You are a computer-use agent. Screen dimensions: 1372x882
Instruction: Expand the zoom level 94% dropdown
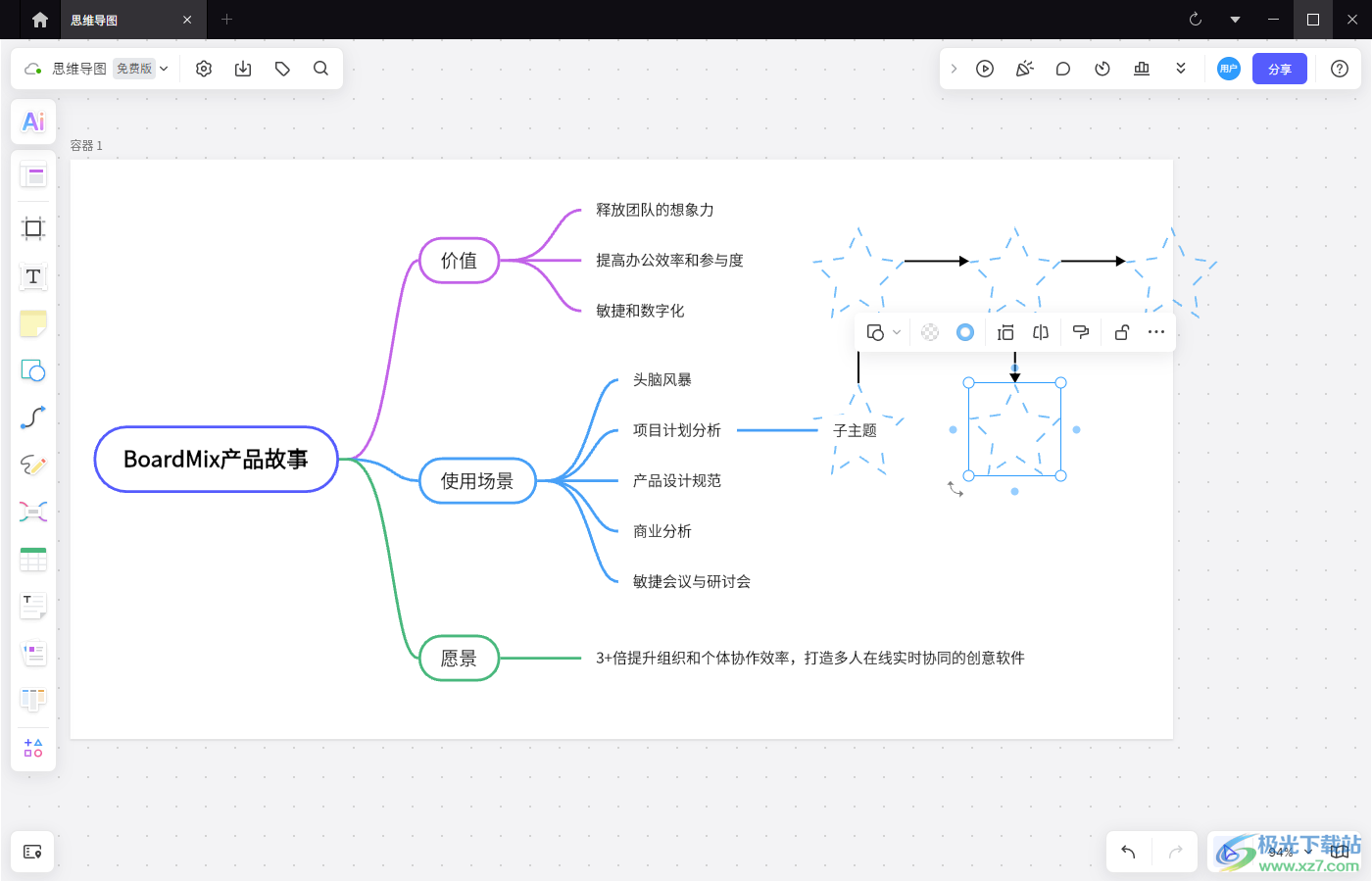[1308, 852]
